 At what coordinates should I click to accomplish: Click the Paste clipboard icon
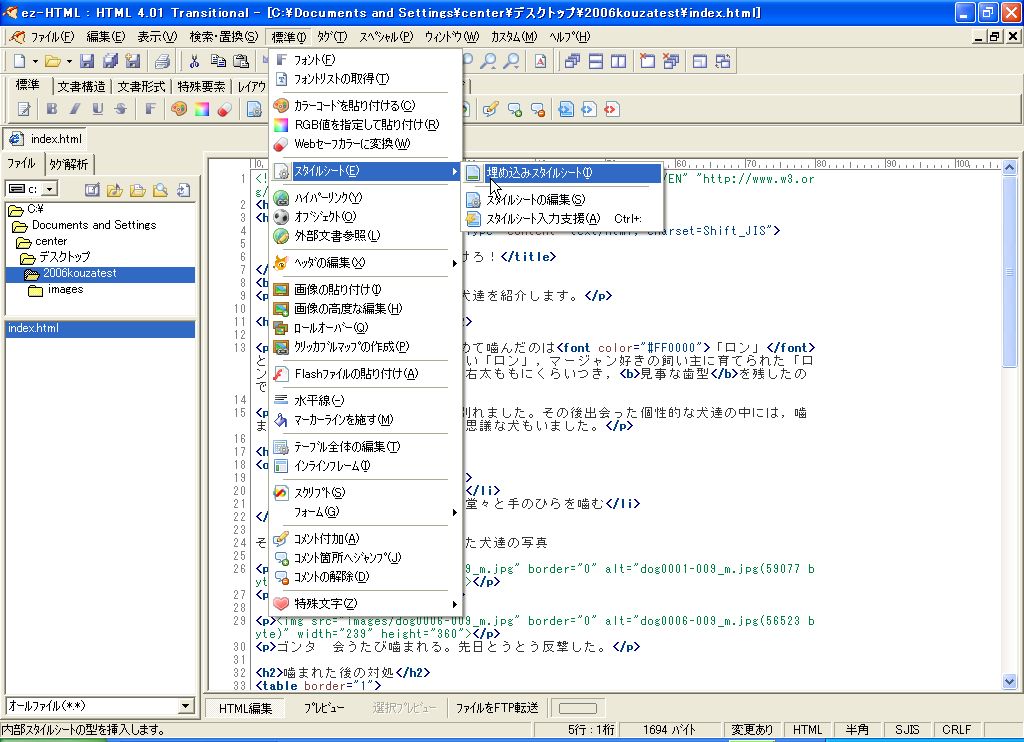241,61
